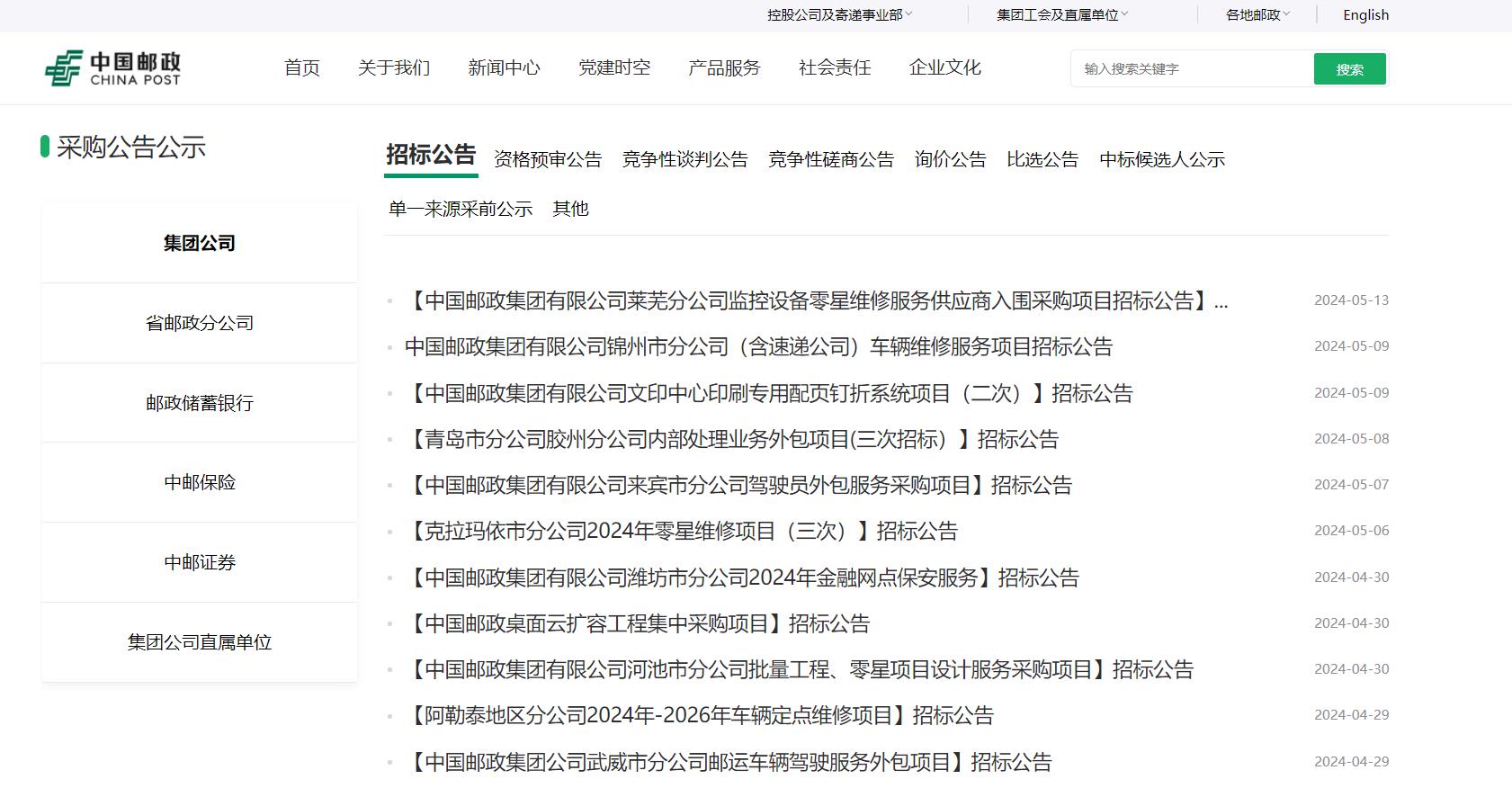The image size is (1512, 788).
Task: Go to 首页 in navigation
Action: coord(302,67)
